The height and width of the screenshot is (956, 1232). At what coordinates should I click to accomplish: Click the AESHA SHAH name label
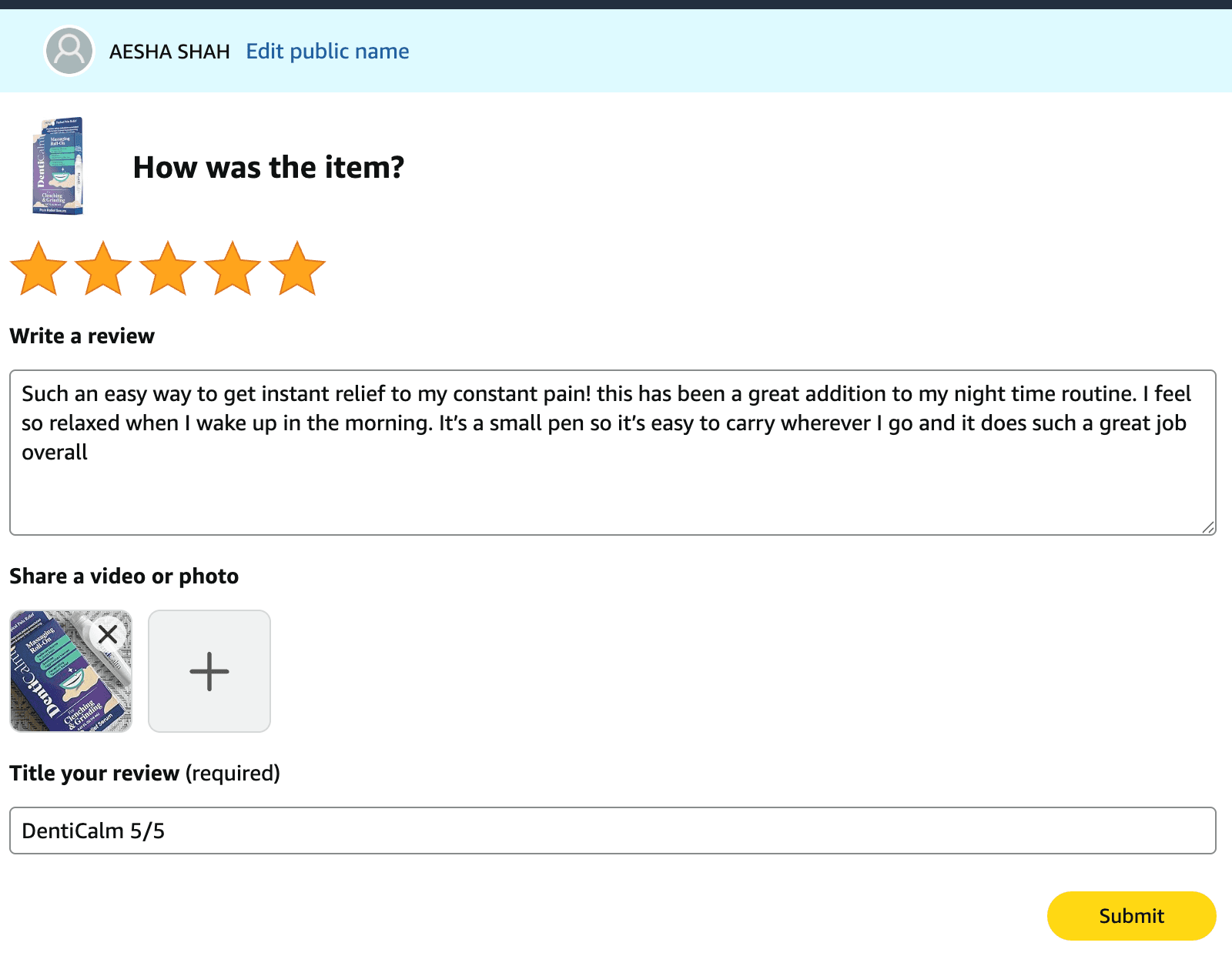pyautogui.click(x=169, y=51)
